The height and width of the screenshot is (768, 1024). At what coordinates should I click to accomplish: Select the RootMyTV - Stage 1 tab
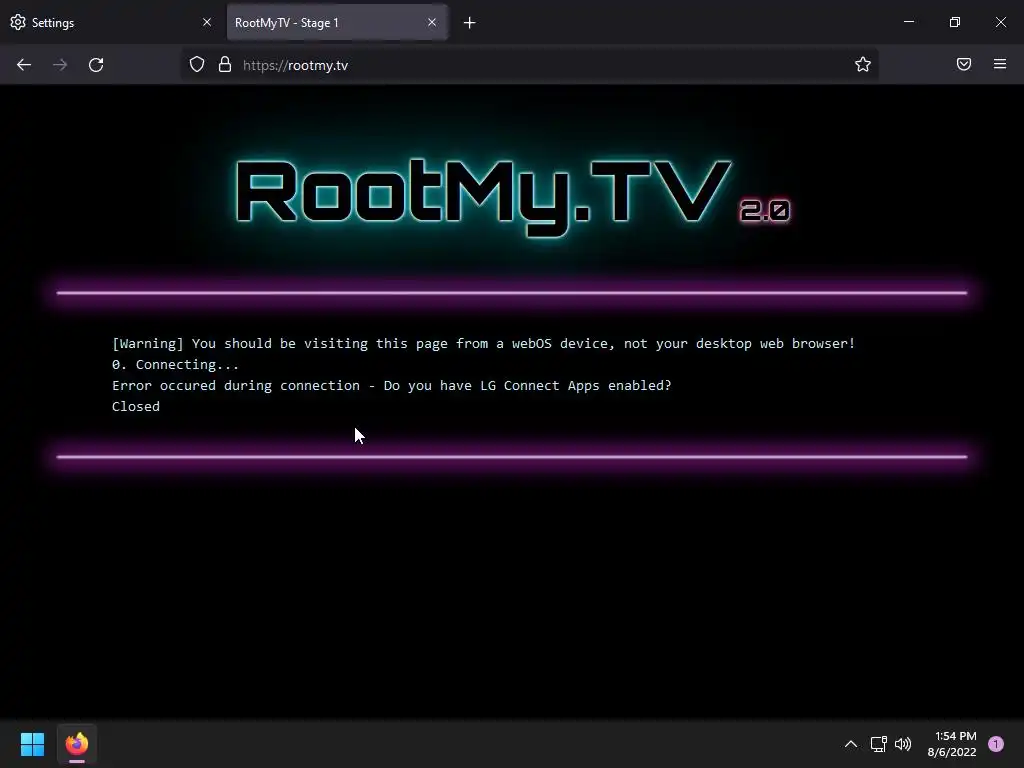click(337, 23)
